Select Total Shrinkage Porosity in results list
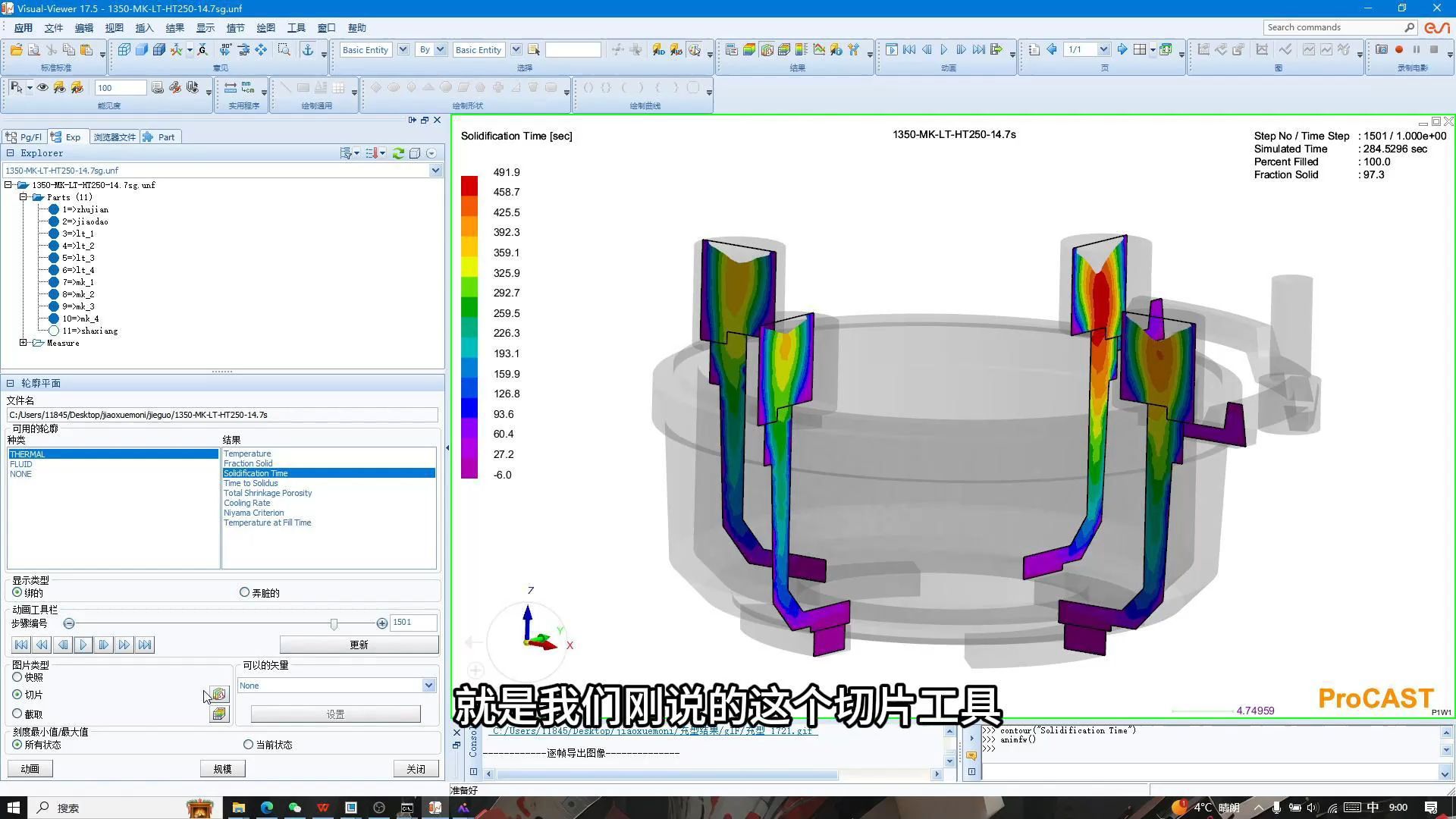The height and width of the screenshot is (819, 1456). tap(268, 493)
